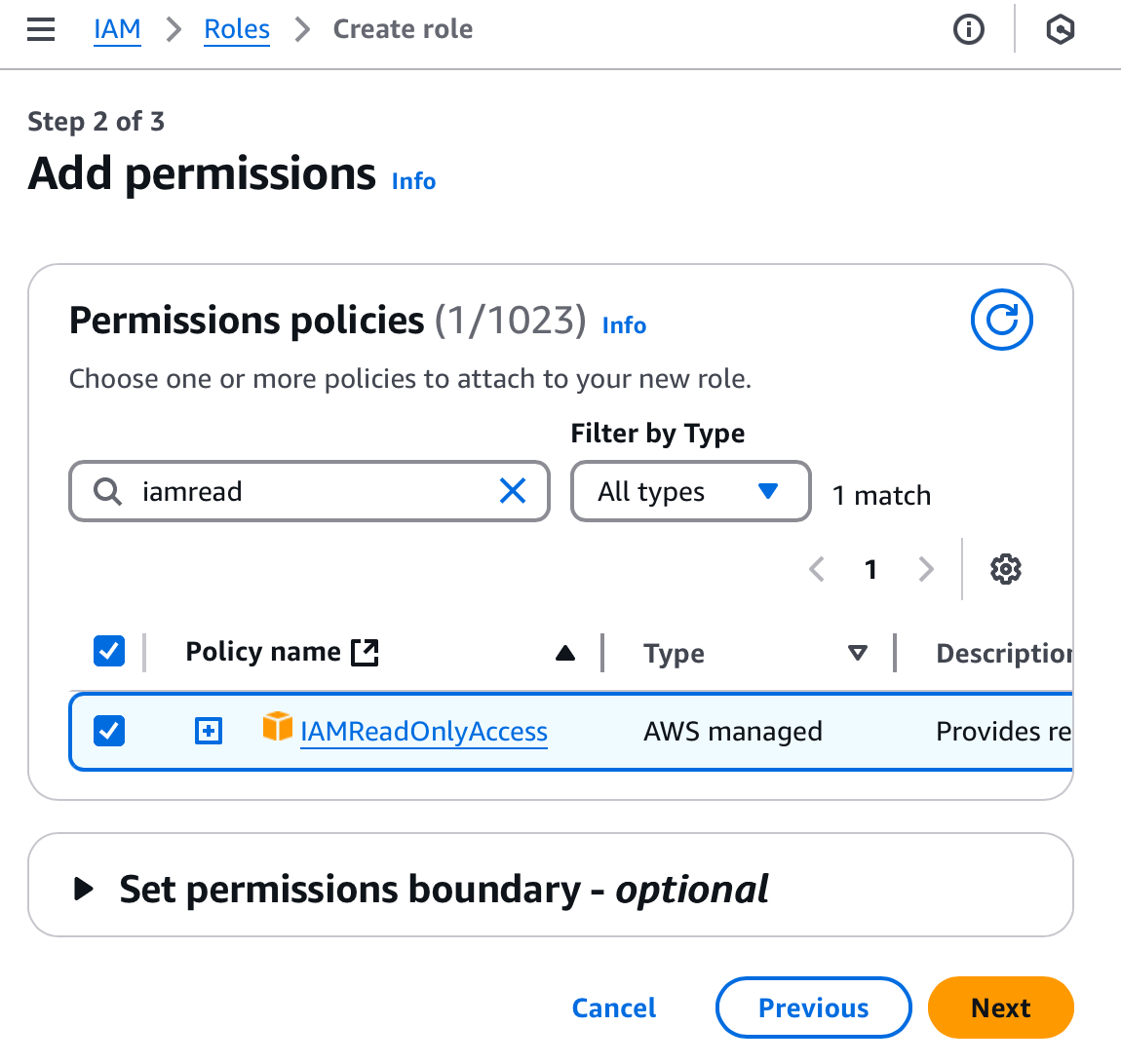1121x1064 pixels.
Task: Clear the iamread search text
Action: coord(513,491)
